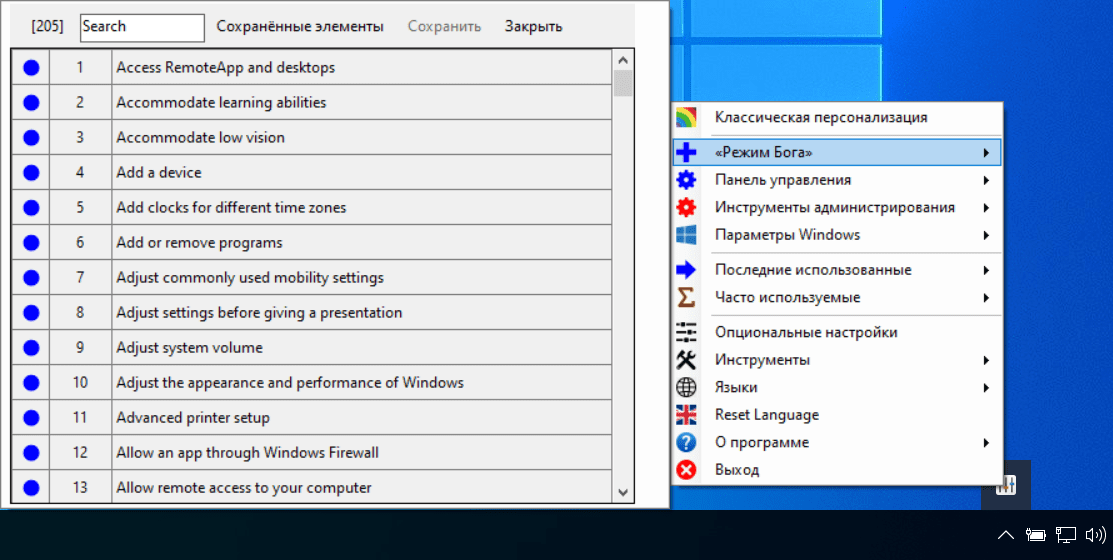The height and width of the screenshot is (560, 1113).
Task: Click the Windows logo Параметры Windows icon
Action: [x=686, y=235]
